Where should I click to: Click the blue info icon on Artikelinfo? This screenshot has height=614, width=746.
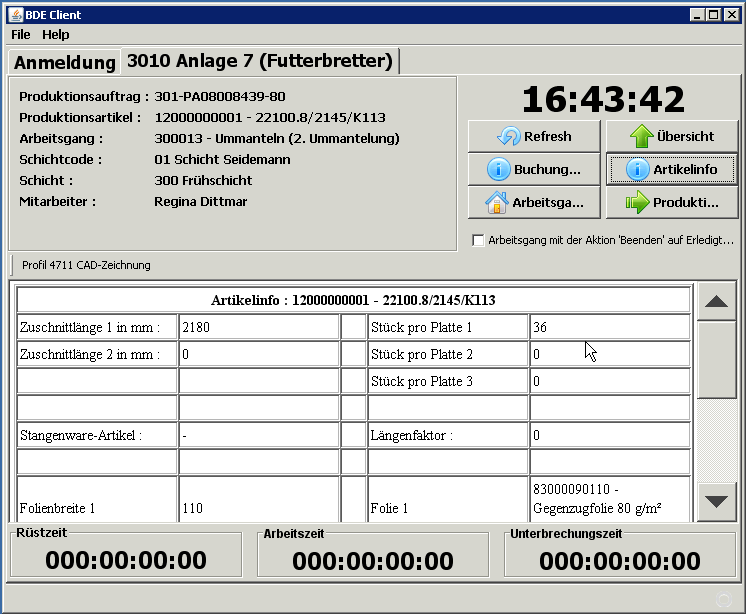coord(637,170)
